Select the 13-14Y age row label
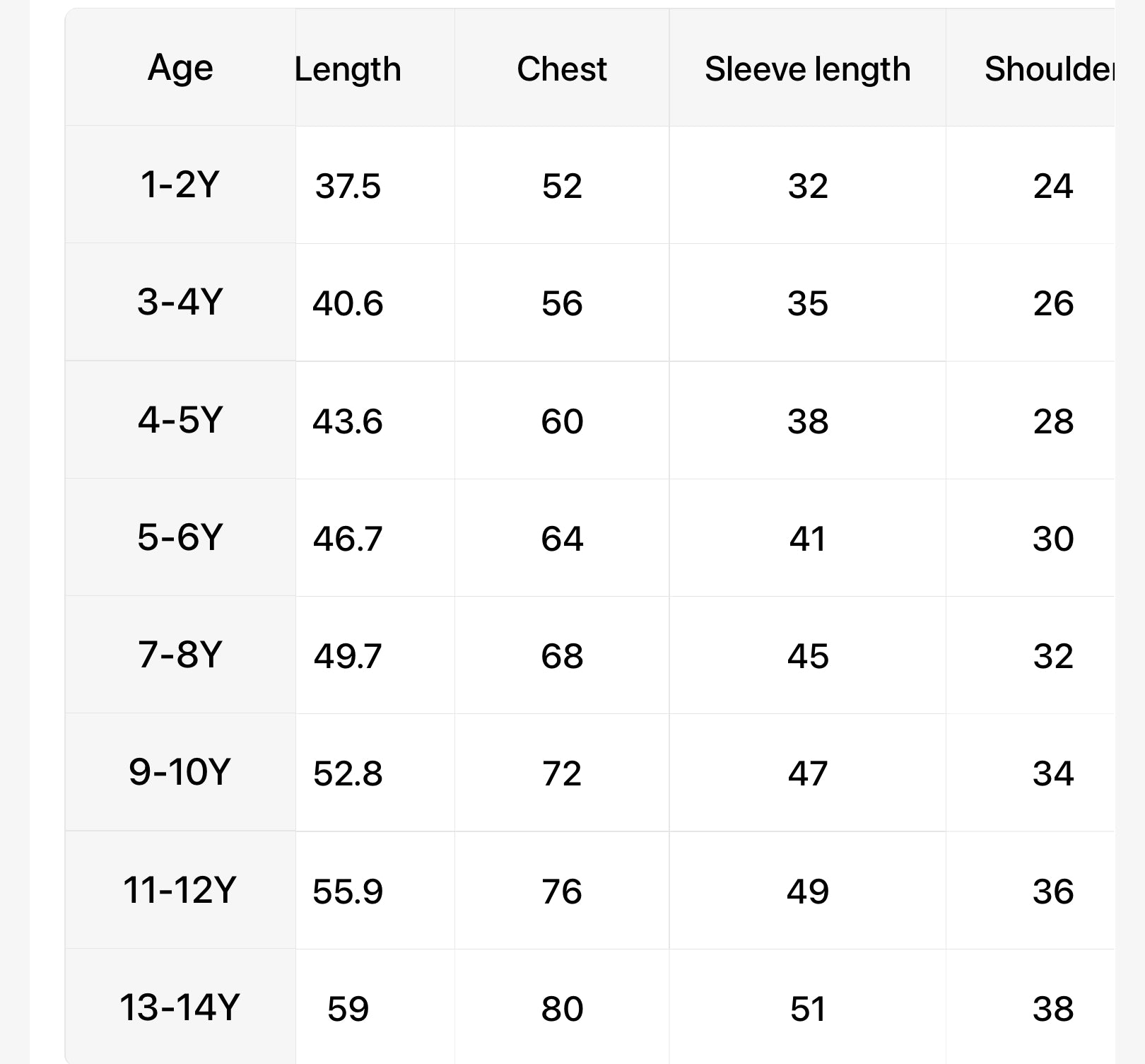 [180, 1007]
